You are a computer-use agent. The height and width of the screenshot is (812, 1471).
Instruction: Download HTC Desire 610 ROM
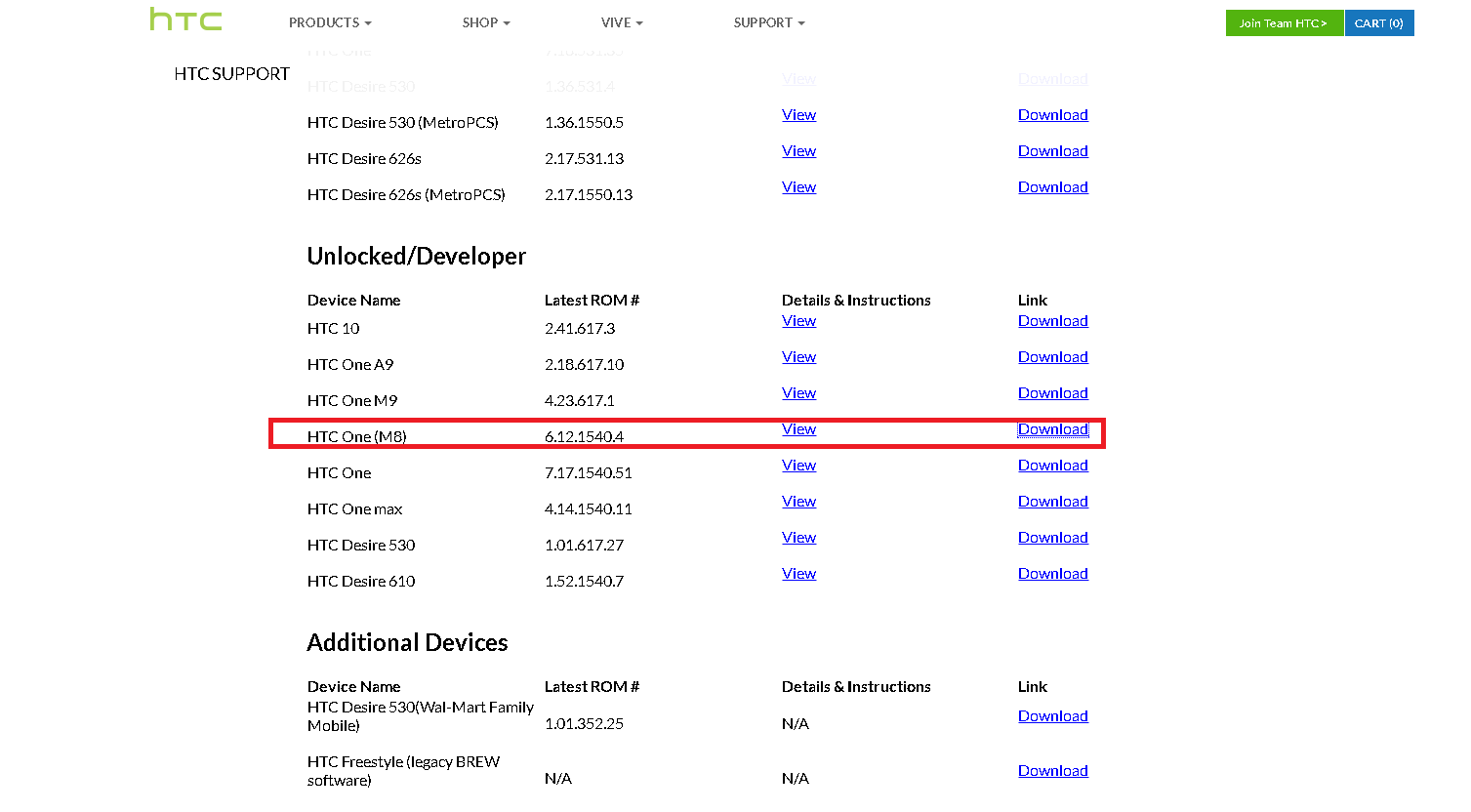[1052, 574]
